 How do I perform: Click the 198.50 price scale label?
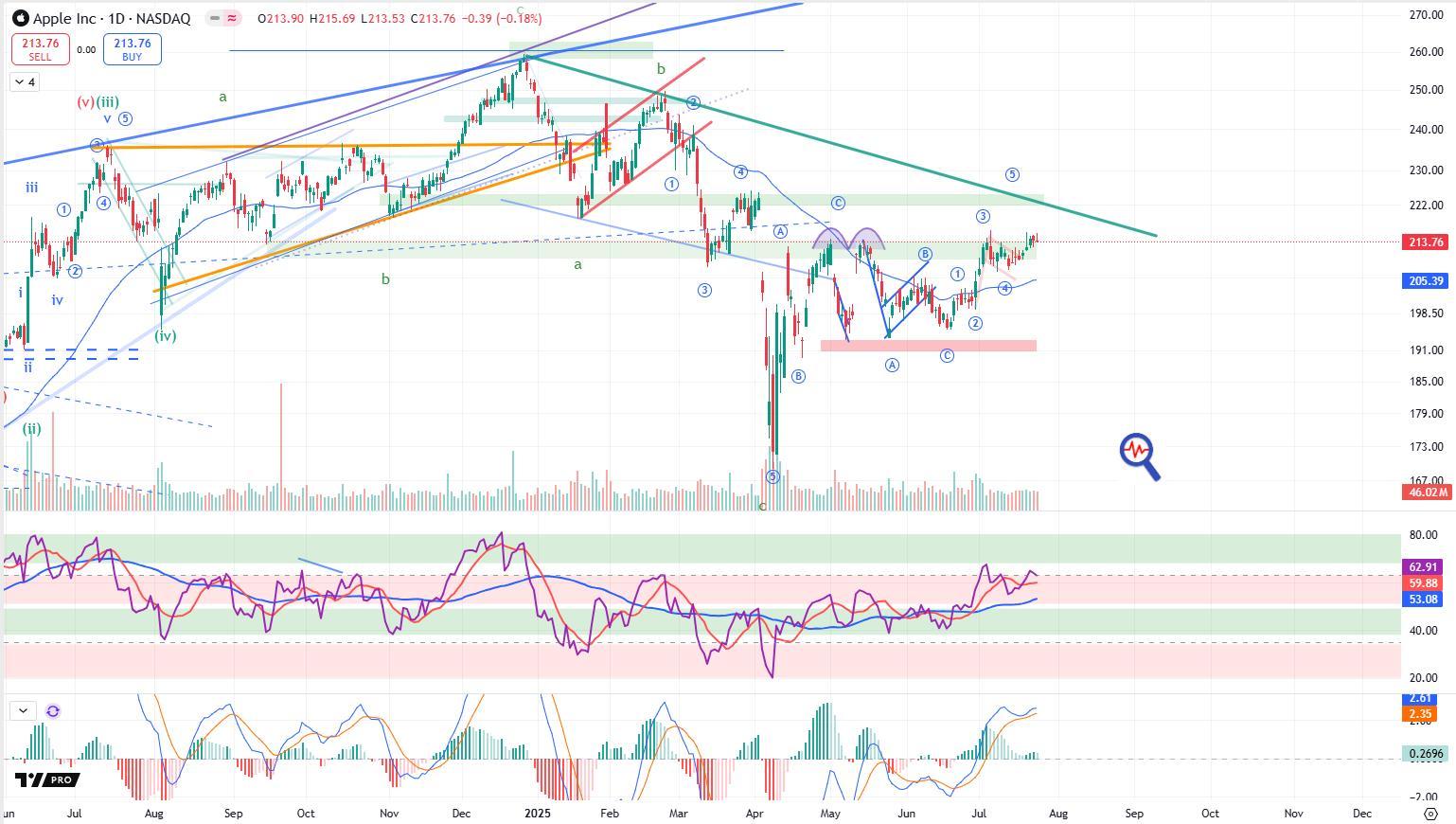point(1426,313)
